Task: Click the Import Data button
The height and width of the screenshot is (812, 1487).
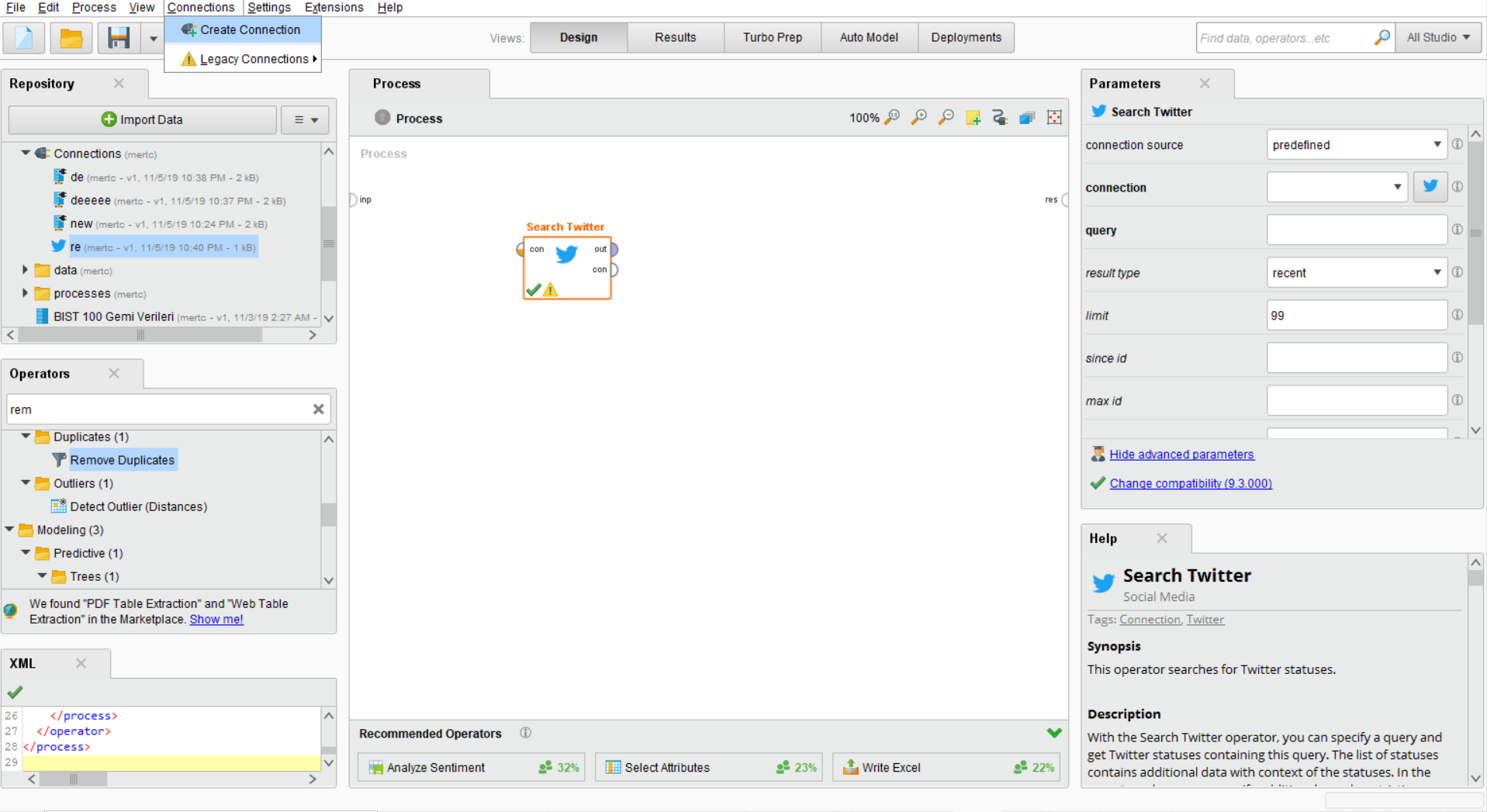Action: point(143,119)
